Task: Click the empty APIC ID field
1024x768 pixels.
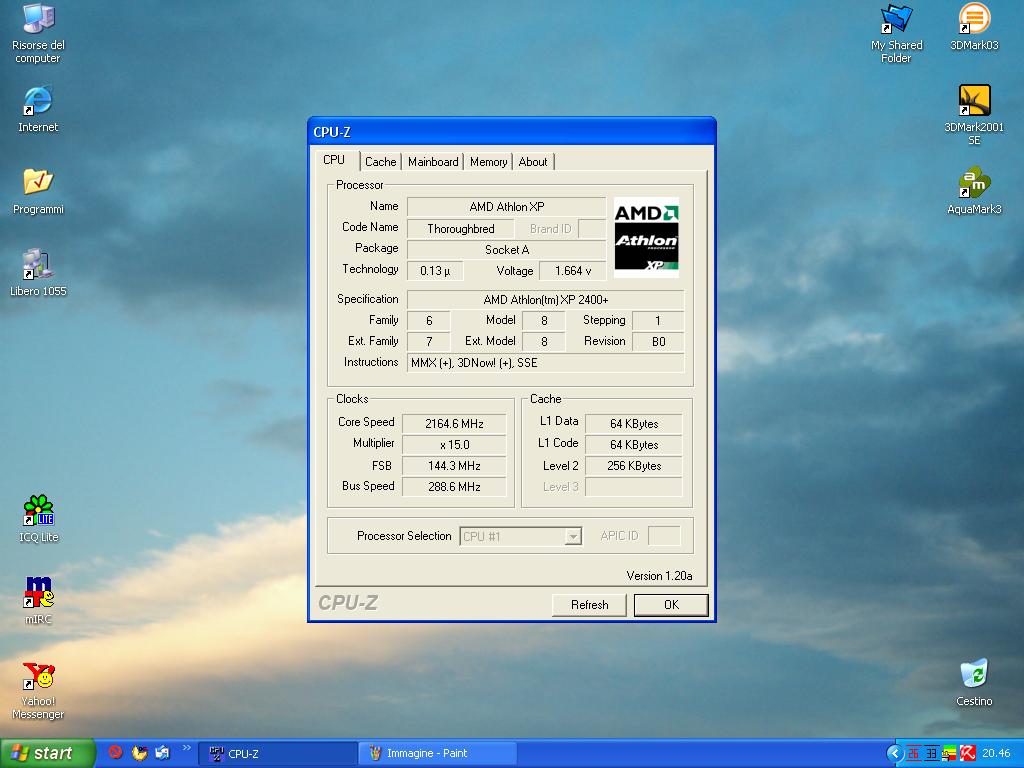Action: (664, 536)
